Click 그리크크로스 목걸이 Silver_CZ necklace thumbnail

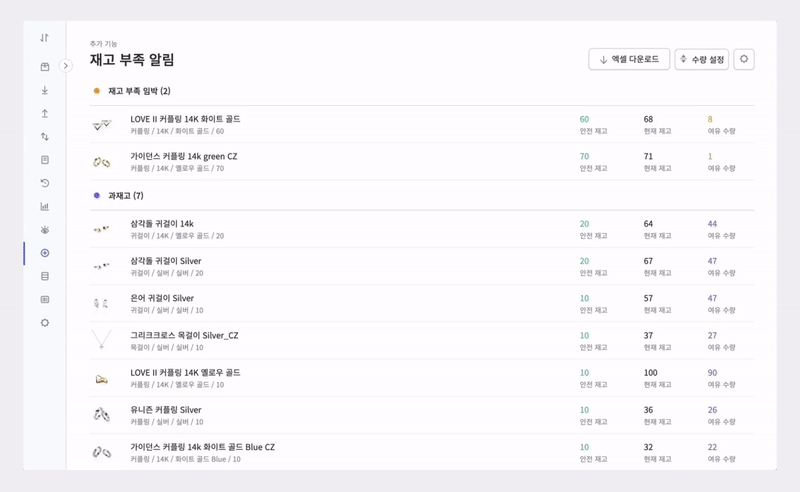pyautogui.click(x=101, y=341)
